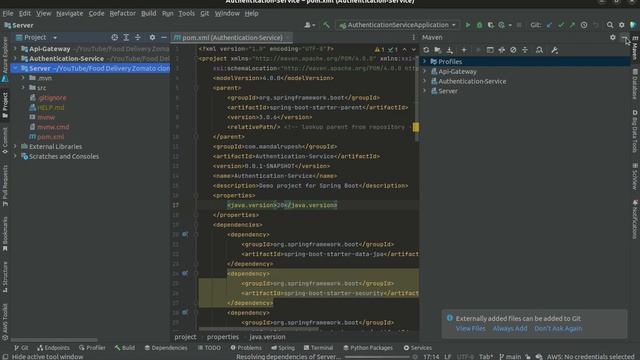Download sources and documentation in the Maven toolbar
The width and height of the screenshot is (640, 360).
click(x=449, y=50)
